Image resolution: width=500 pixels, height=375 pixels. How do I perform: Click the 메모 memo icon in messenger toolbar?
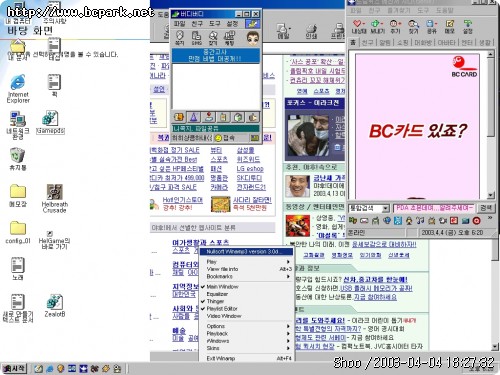(x=450, y=26)
